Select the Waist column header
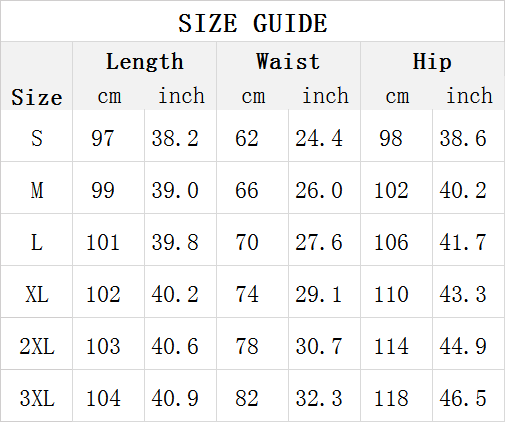Screen dimensions: 505x422 coord(288,62)
